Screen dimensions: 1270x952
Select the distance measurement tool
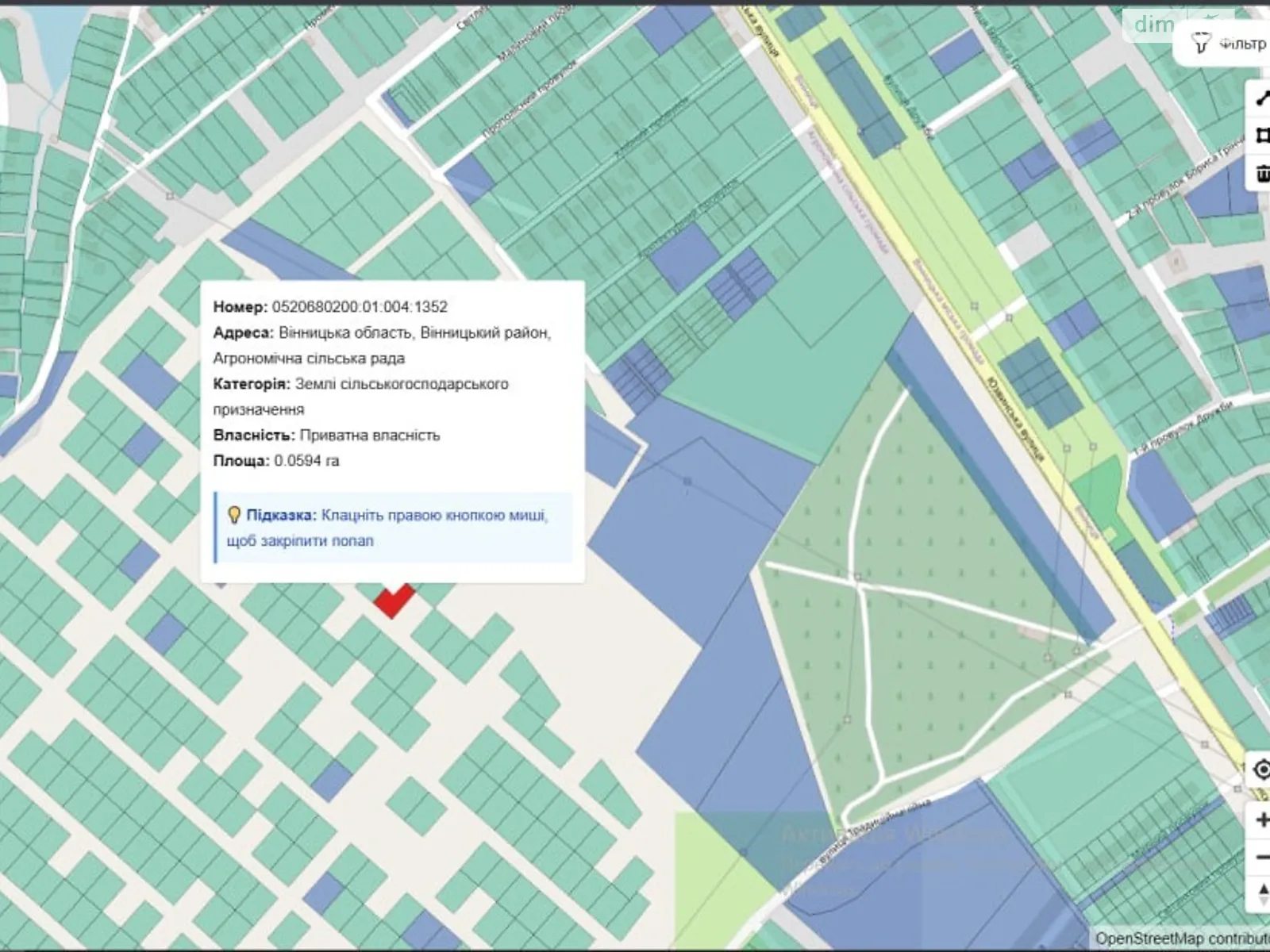click(1264, 99)
